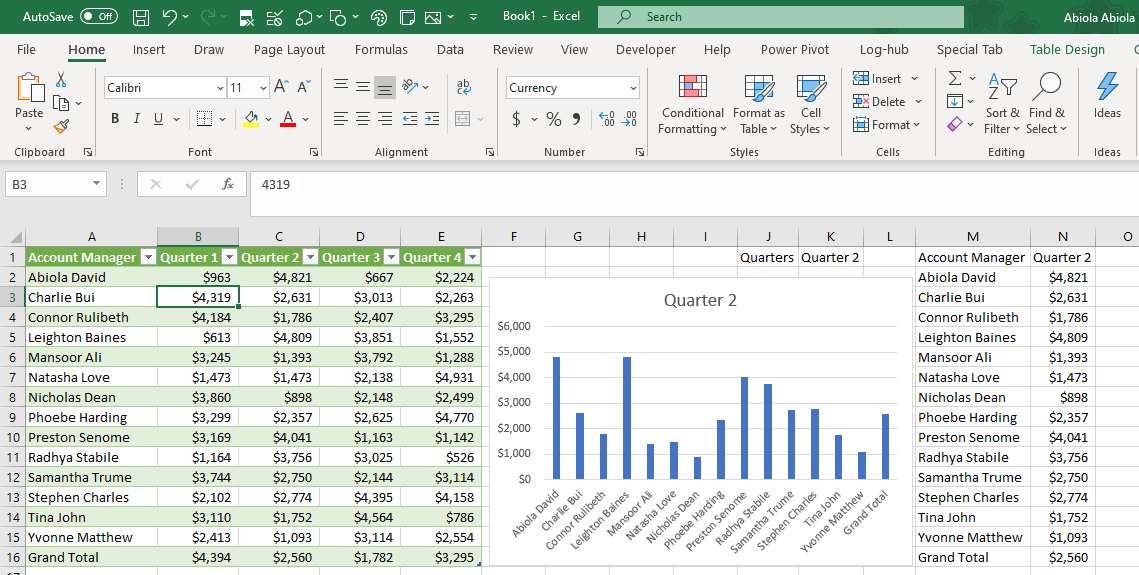The width and height of the screenshot is (1139, 575).
Task: Click the Cut scissors icon
Action: coord(61,80)
